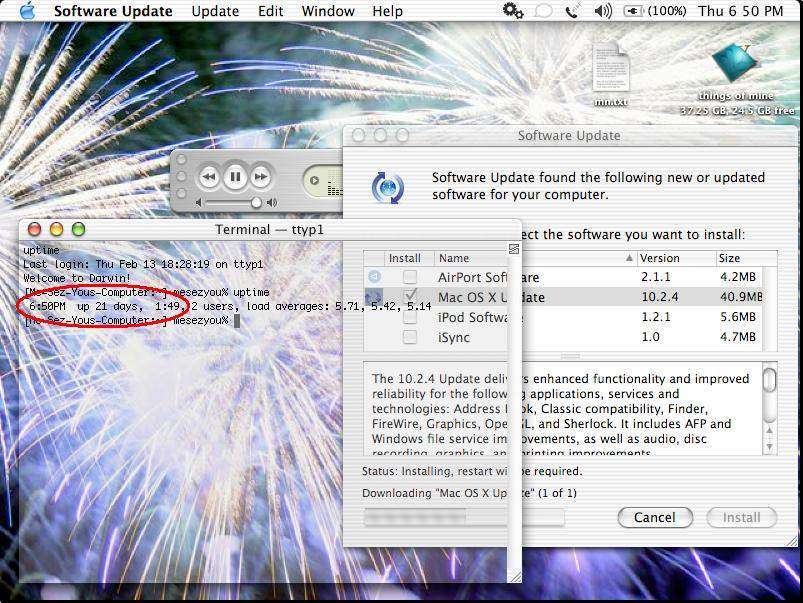803x603 pixels.
Task: Click the 4.7MB size value
Action: pyautogui.click(x=737, y=337)
